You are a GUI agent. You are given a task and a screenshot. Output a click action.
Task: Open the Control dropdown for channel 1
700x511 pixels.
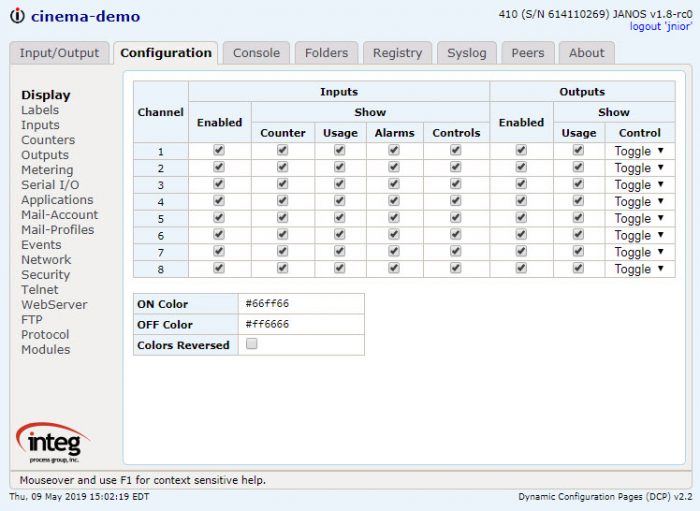[639, 151]
